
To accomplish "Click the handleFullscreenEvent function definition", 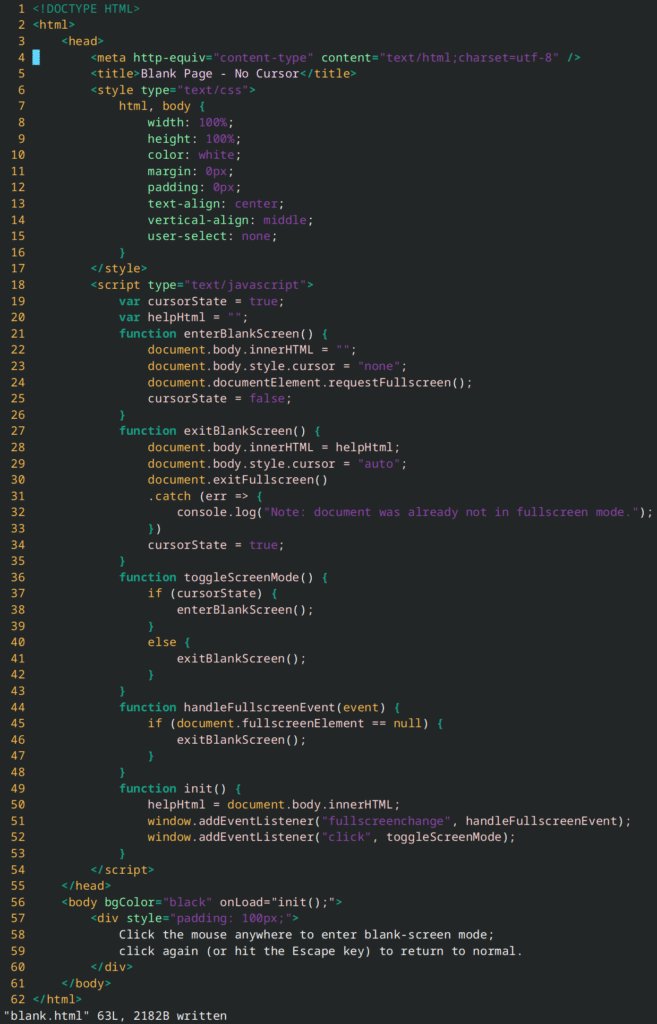I will [x=259, y=708].
